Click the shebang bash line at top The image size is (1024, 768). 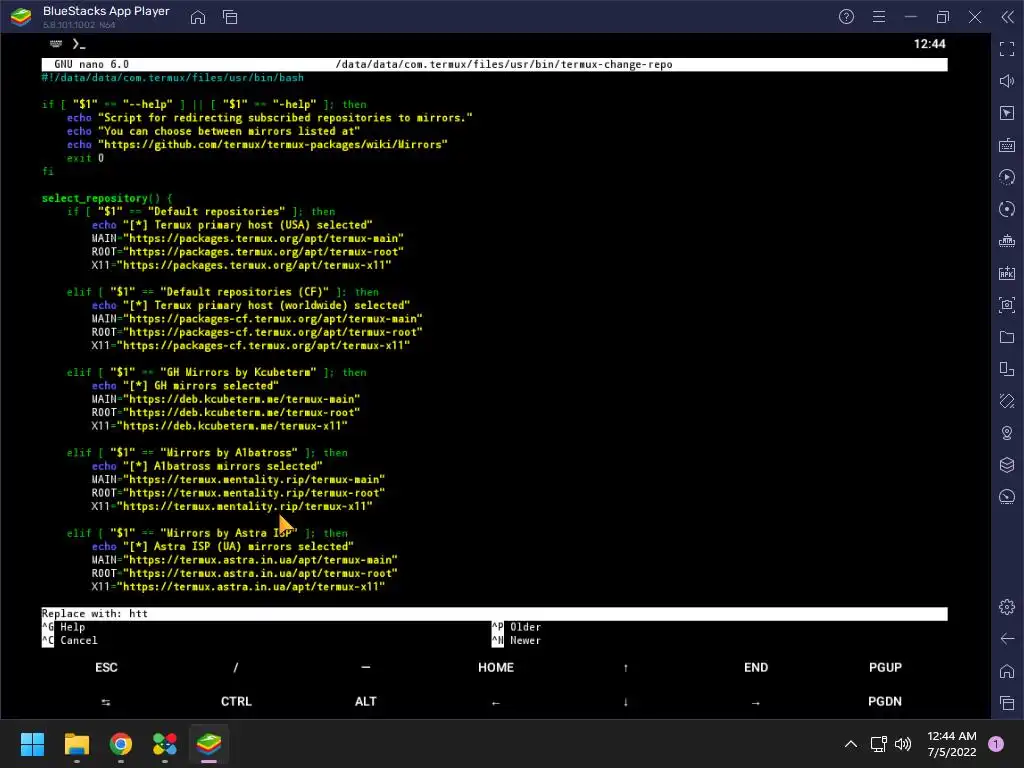(173, 78)
